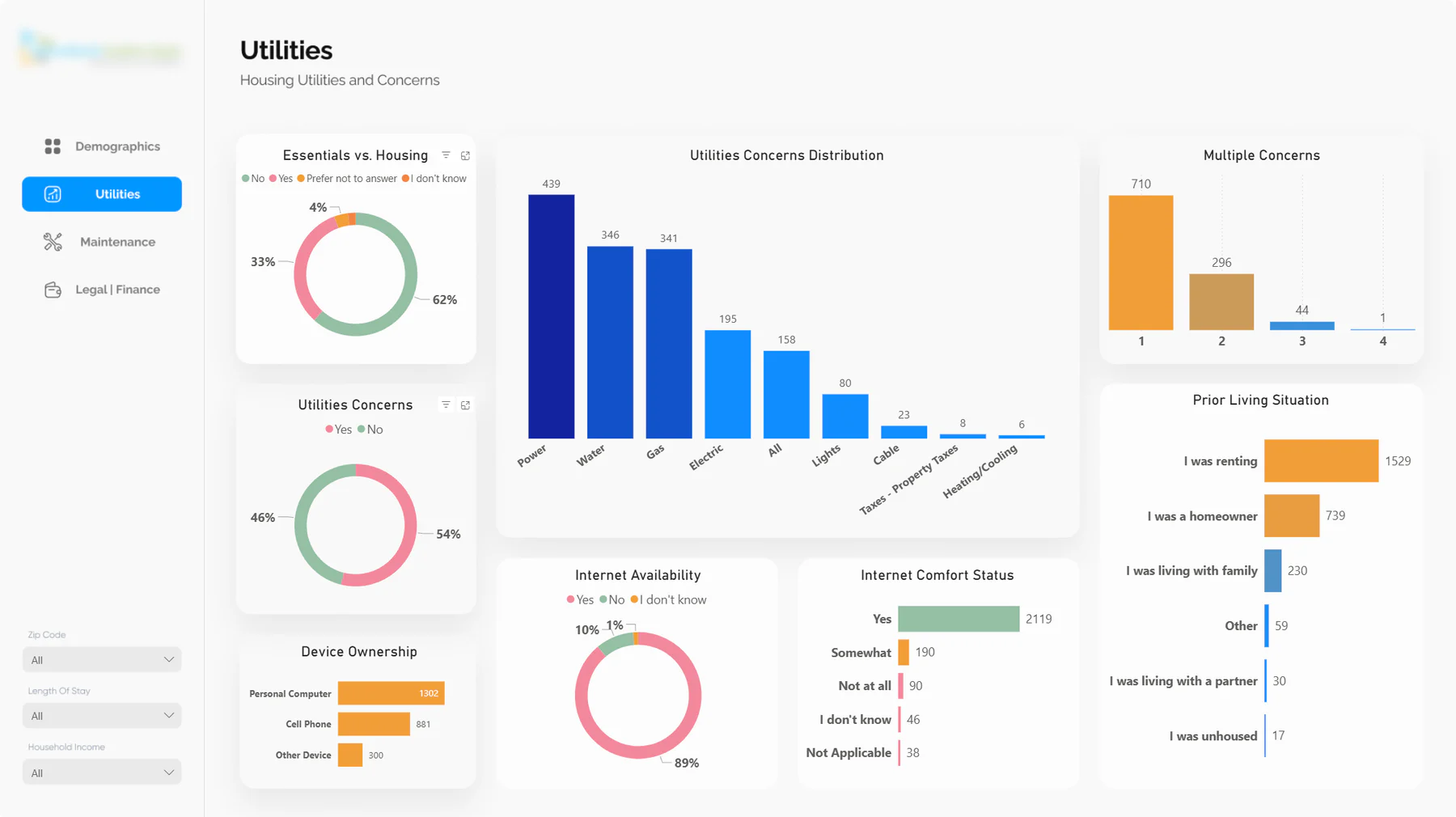Select the Cable bar with value 23
Image resolution: width=1456 pixels, height=817 pixels.
(x=904, y=432)
